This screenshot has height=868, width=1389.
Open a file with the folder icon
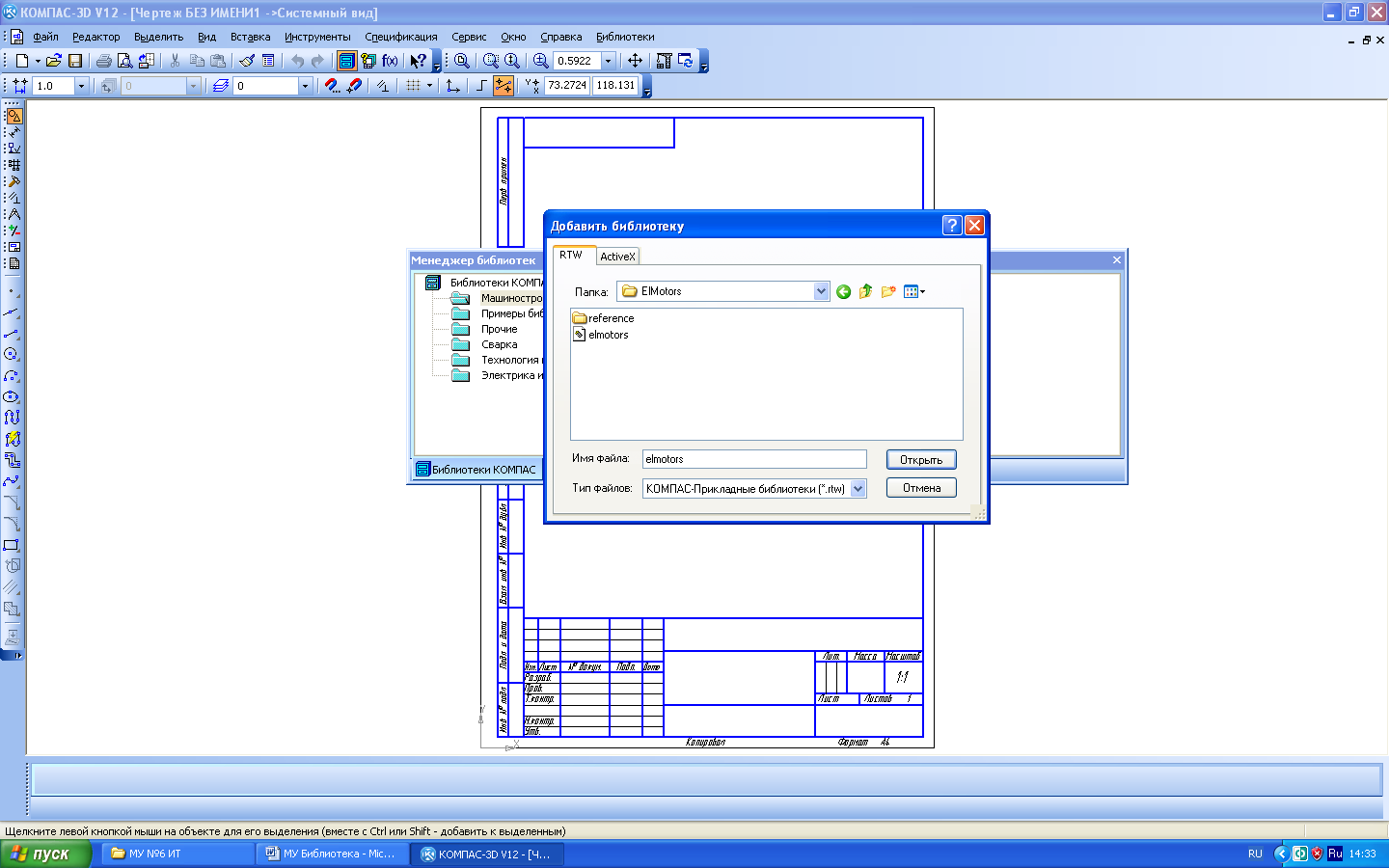(54, 61)
